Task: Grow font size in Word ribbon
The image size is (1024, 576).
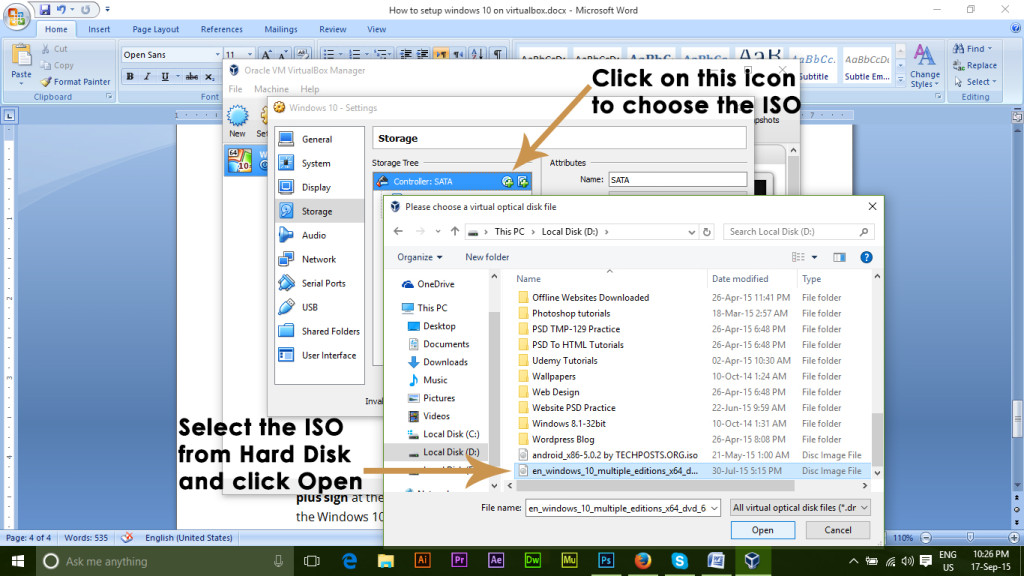Action: pos(266,54)
